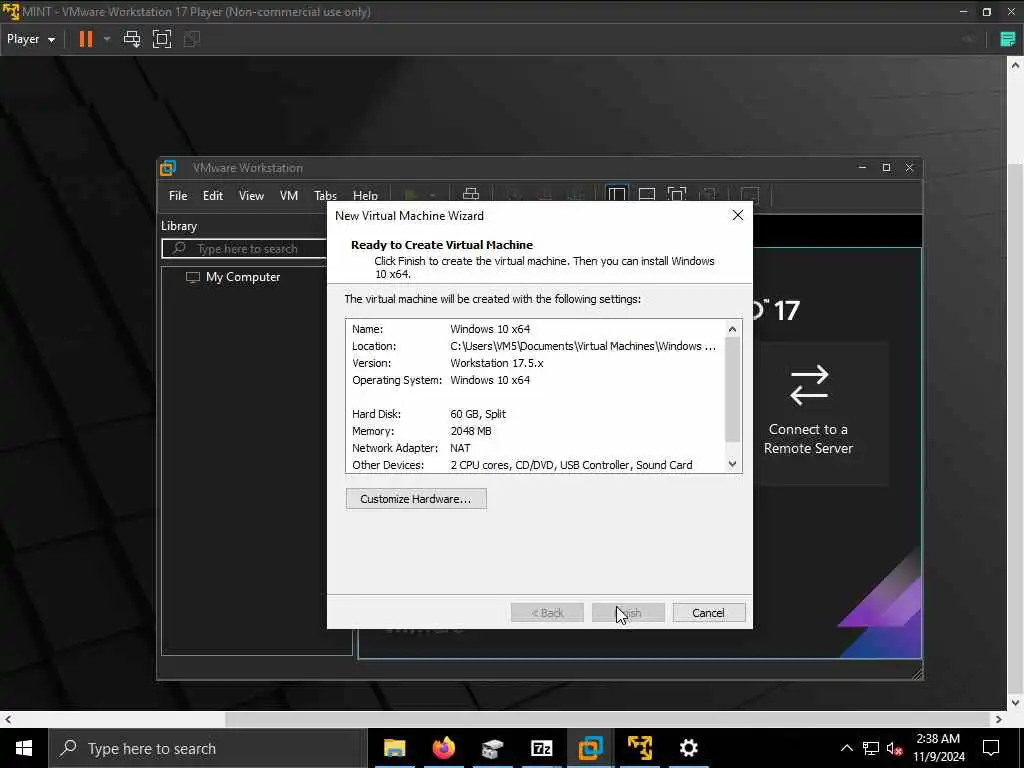Maximize the inner VMware Workstation window

click(x=886, y=168)
